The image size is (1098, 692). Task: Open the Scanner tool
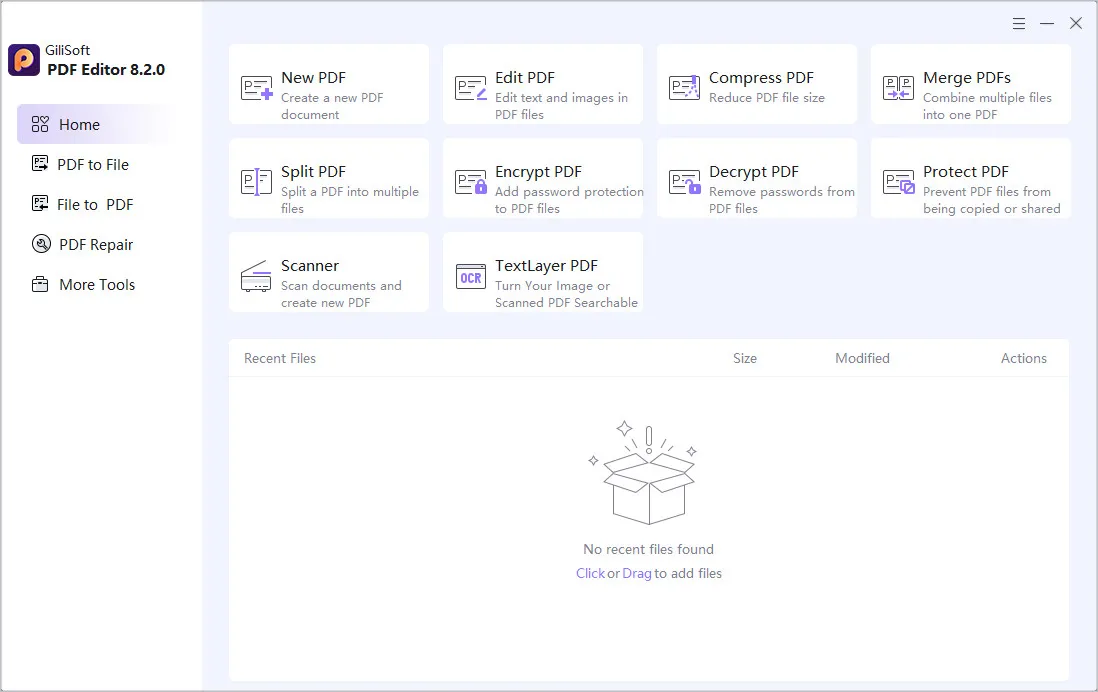pos(328,272)
